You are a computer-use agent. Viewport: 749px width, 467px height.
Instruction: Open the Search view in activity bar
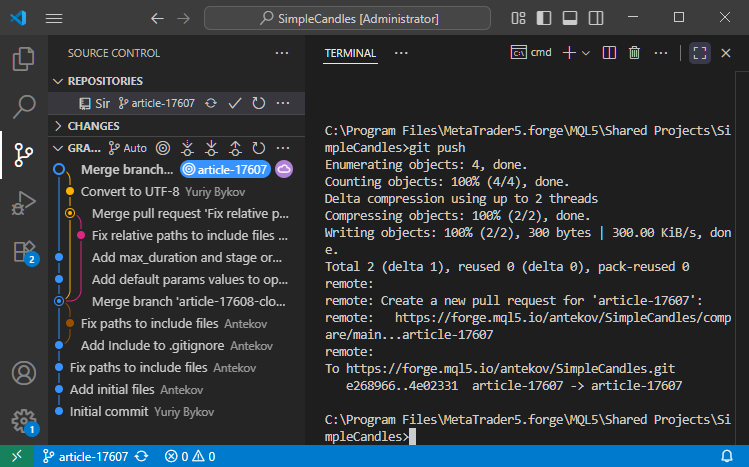click(23, 106)
